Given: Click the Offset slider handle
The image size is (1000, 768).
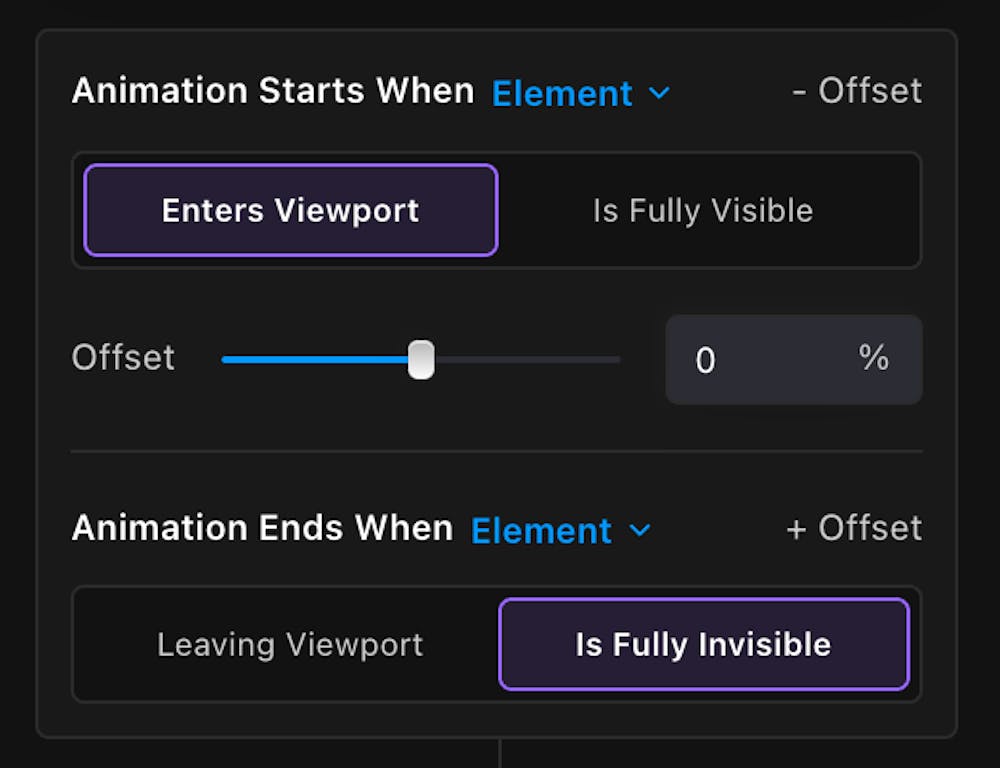Looking at the screenshot, I should (x=421, y=359).
